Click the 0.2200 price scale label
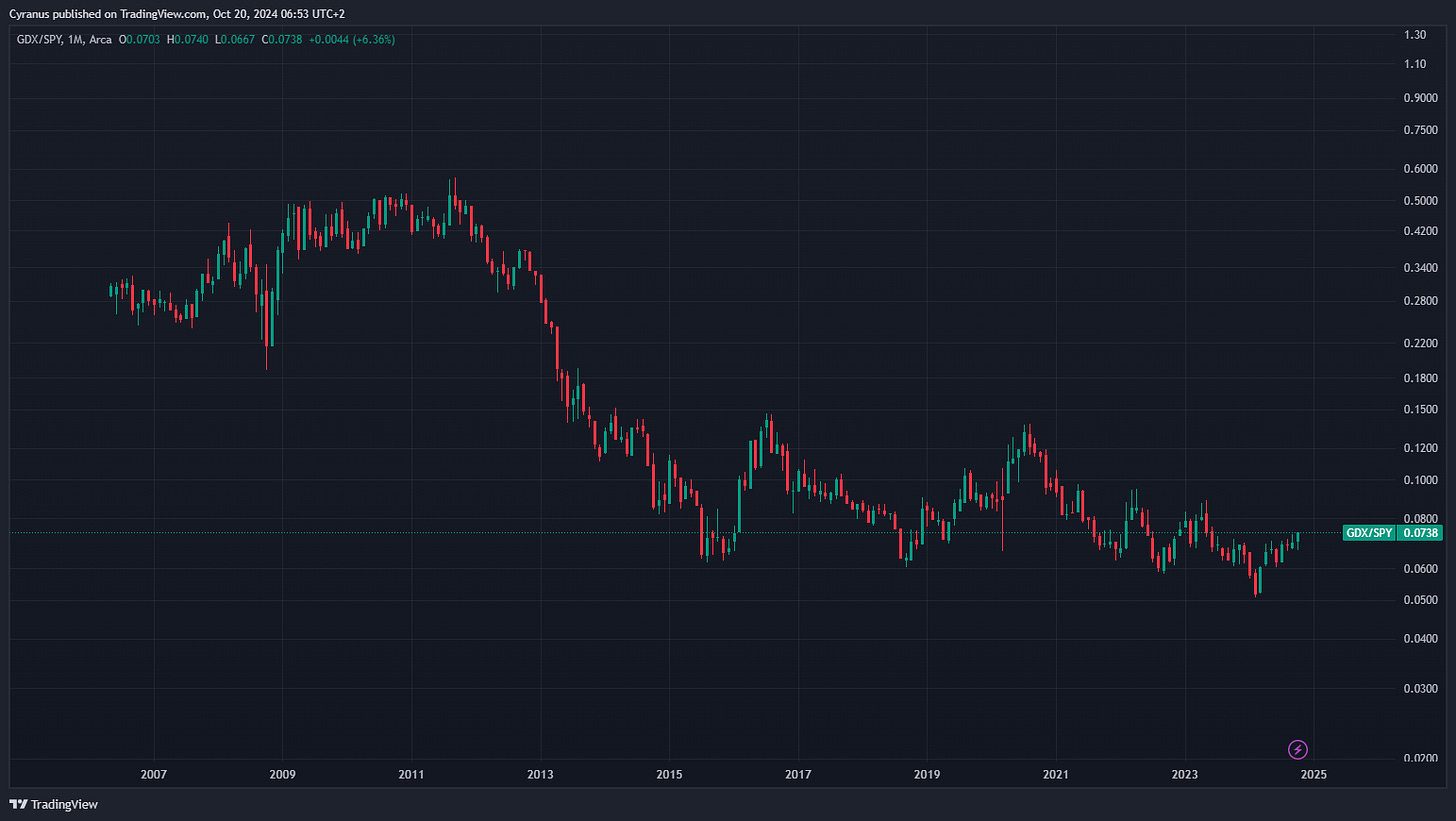Viewport: 1456px width, 821px height. coord(1420,343)
